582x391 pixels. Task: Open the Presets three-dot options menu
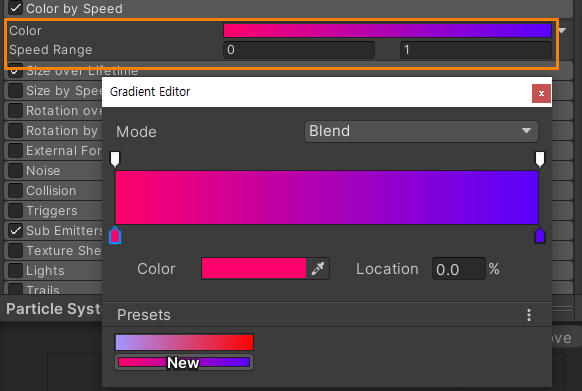click(x=529, y=315)
